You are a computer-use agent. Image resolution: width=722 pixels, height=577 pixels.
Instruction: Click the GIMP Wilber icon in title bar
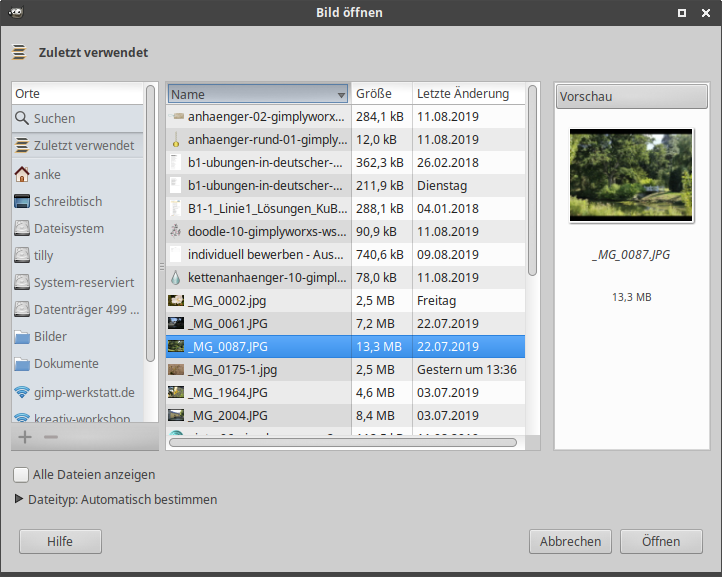pyautogui.click(x=16, y=12)
